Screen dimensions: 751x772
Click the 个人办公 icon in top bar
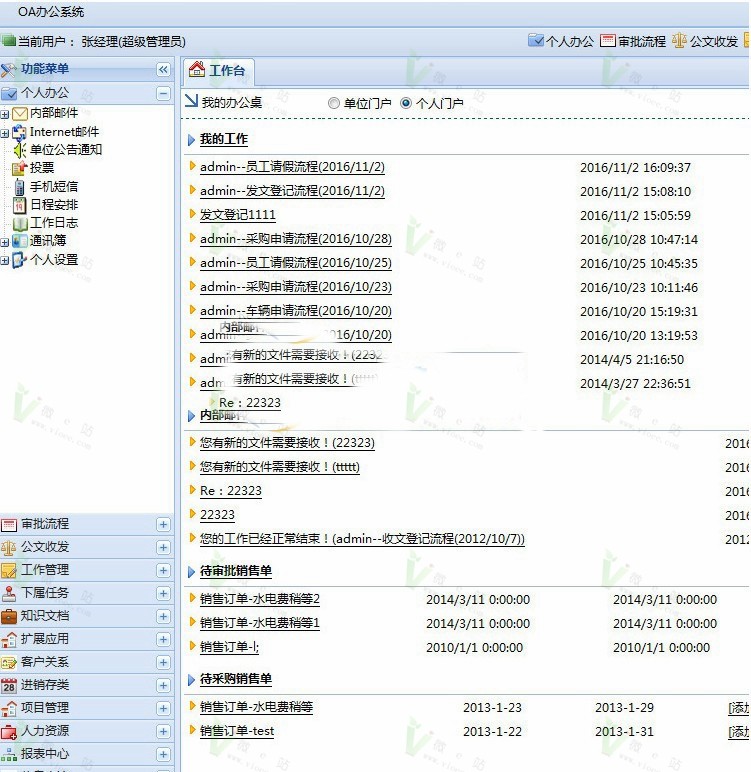(x=535, y=40)
